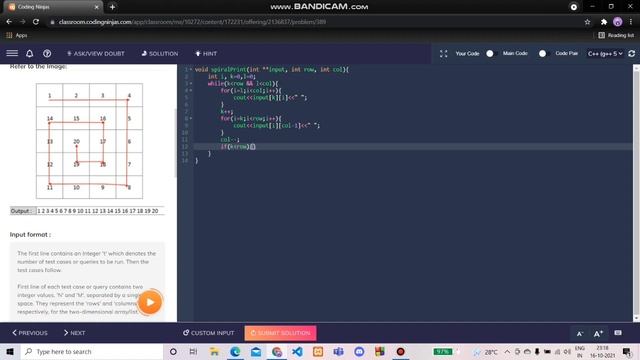The width and height of the screenshot is (640, 360).
Task: Collapse the while loop fold on line 3
Action: click(x=191, y=83)
